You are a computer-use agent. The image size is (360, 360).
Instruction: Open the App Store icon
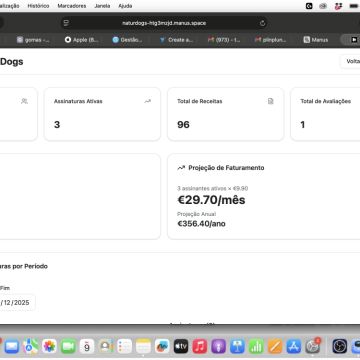[x=294, y=346]
